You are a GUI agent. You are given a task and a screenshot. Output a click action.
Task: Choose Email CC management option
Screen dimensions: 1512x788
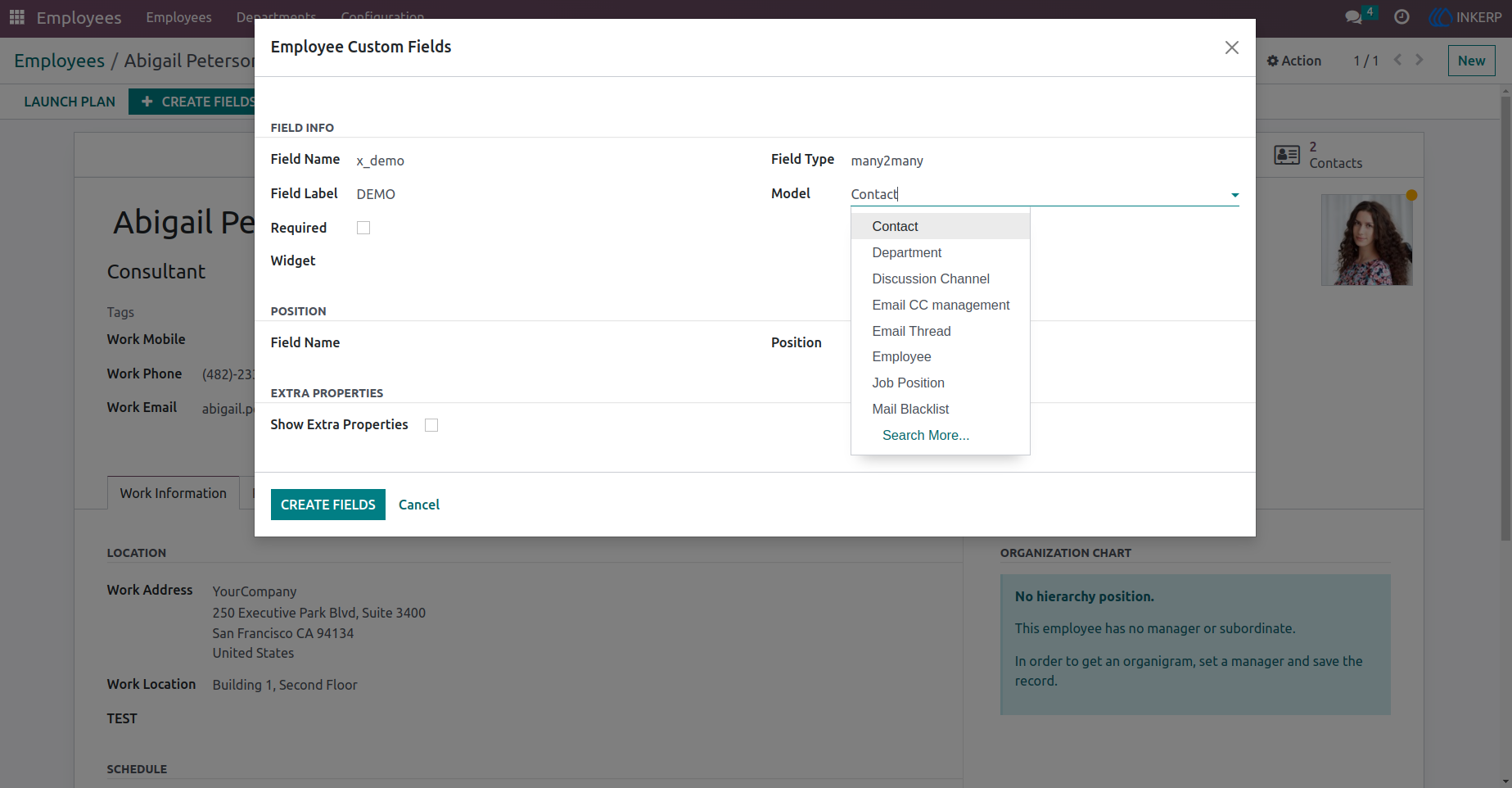pos(941,305)
